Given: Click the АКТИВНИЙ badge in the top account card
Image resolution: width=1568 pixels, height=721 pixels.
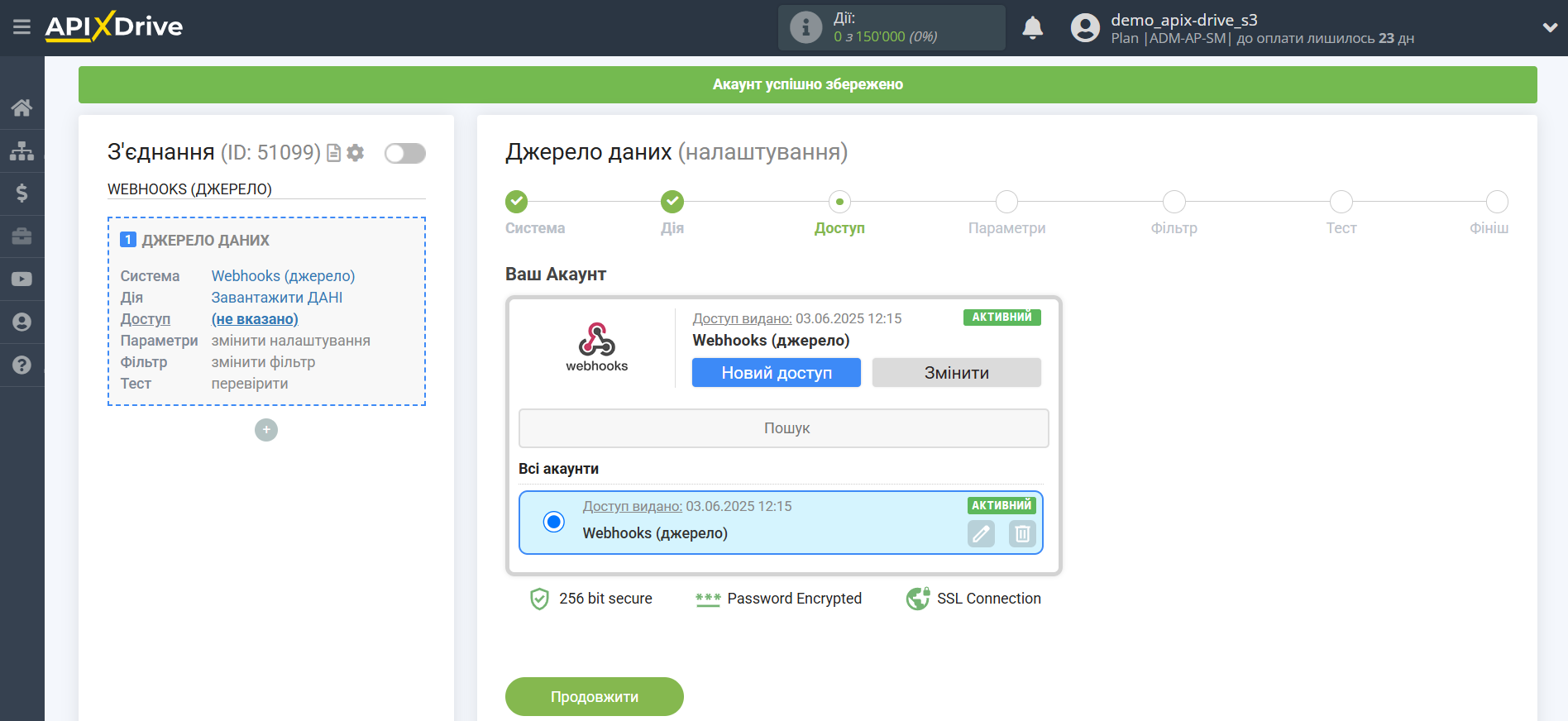Looking at the screenshot, I should click(x=1002, y=318).
